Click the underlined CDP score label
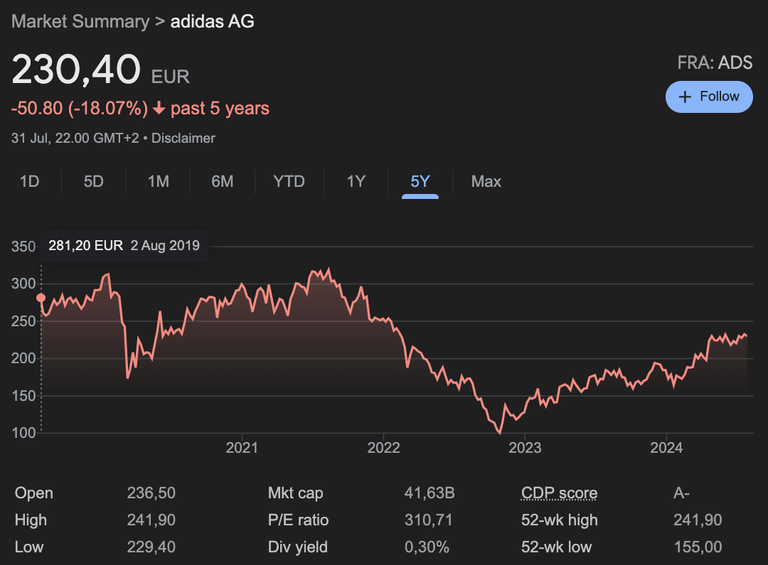Image resolution: width=768 pixels, height=565 pixels. coord(559,493)
